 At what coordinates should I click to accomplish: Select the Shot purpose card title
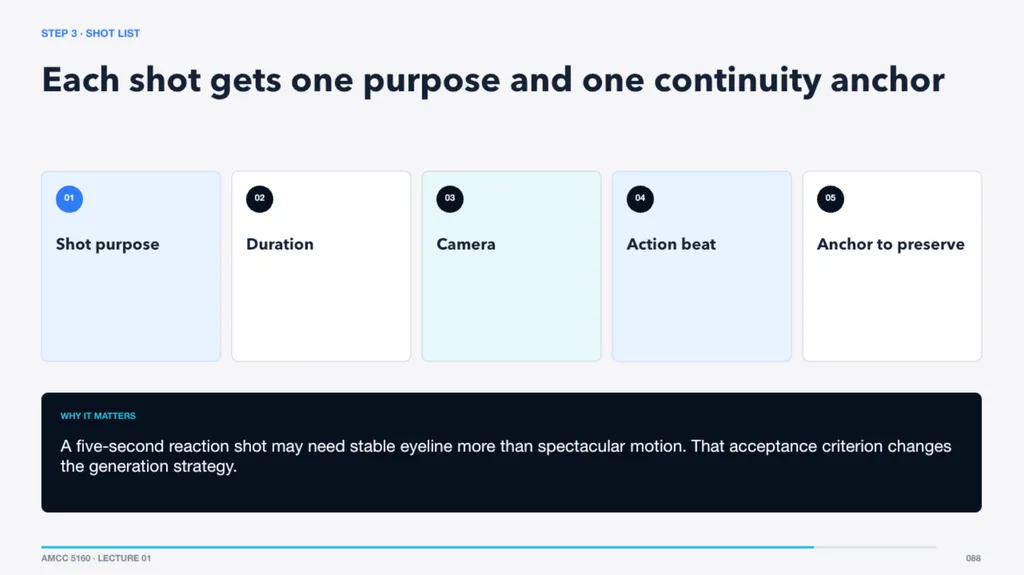click(107, 244)
